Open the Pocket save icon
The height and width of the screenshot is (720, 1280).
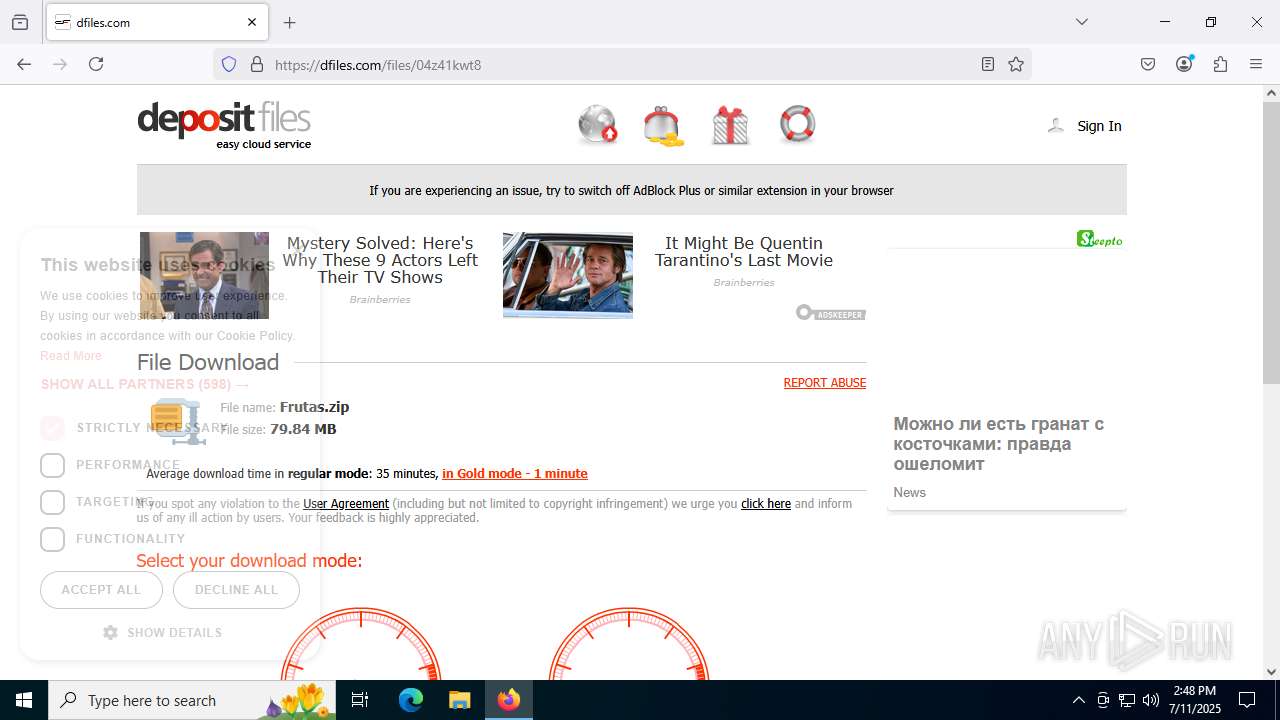(1148, 64)
